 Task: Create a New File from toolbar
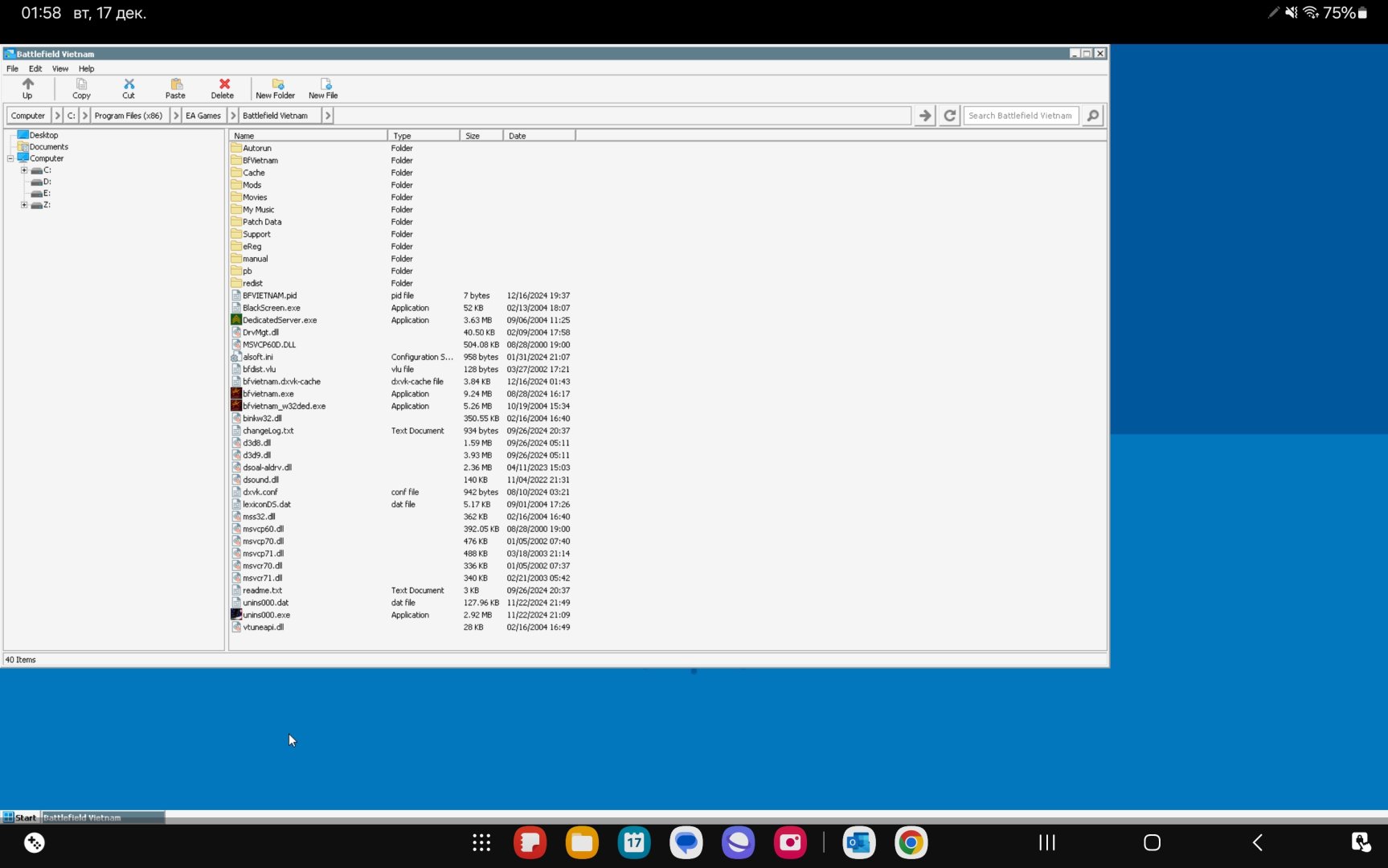click(x=323, y=88)
